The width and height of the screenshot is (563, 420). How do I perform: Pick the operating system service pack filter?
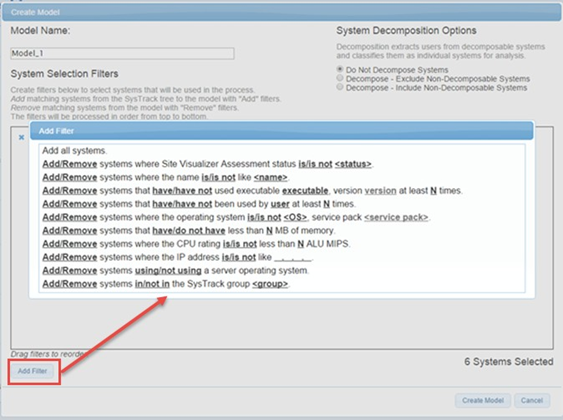tap(236, 217)
